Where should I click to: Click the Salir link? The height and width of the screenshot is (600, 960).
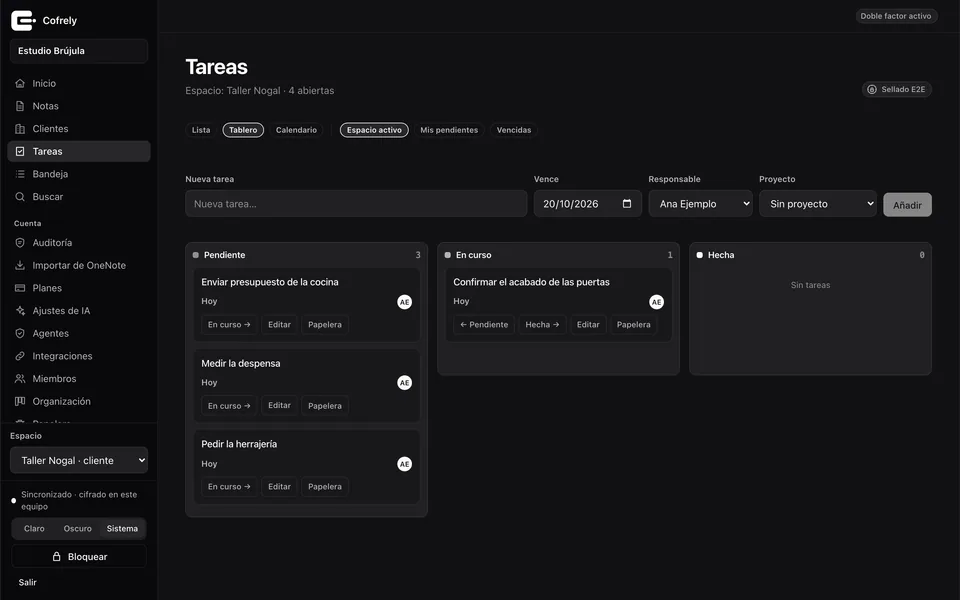pos(28,582)
